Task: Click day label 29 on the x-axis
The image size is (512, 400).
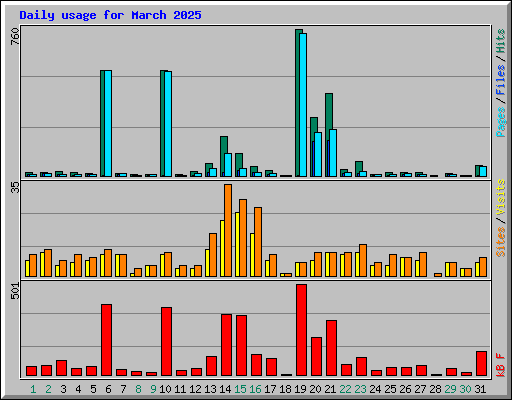Action: (x=450, y=389)
